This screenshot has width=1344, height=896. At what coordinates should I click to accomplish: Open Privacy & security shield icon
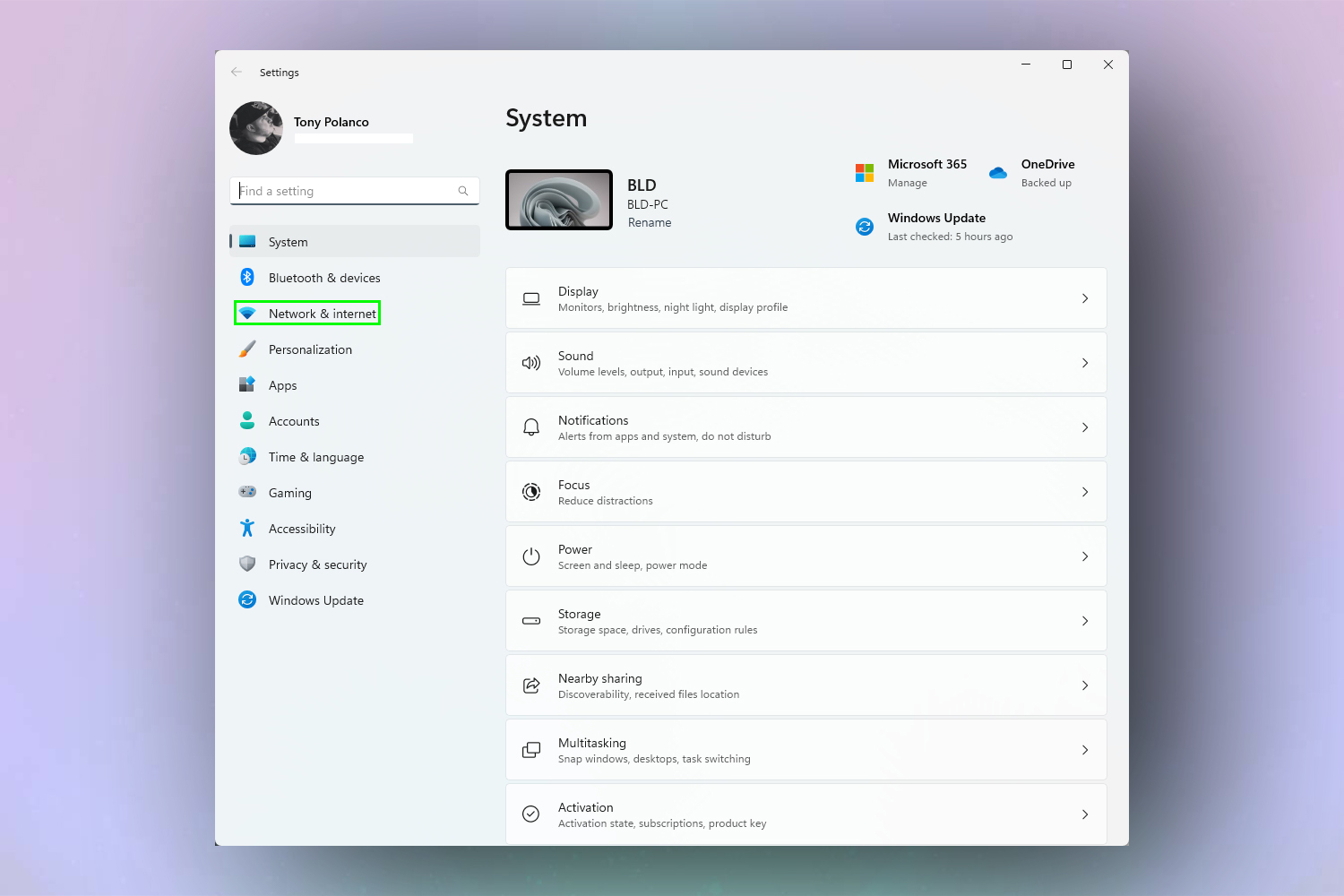[247, 564]
